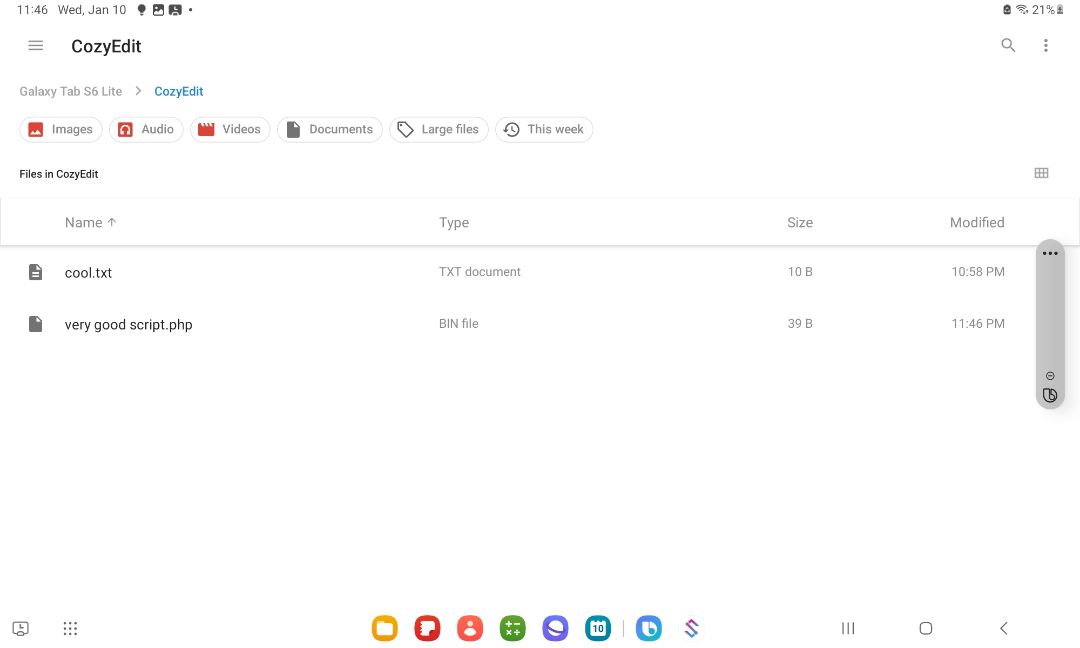Select the Videos filter chip
The image size is (1080, 648).
point(230,130)
